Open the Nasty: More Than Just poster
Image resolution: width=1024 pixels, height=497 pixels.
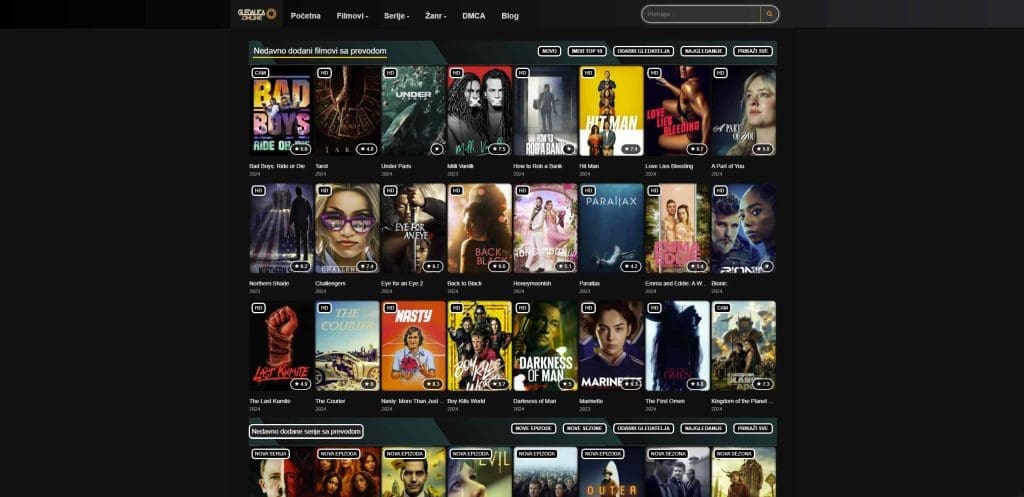point(413,345)
